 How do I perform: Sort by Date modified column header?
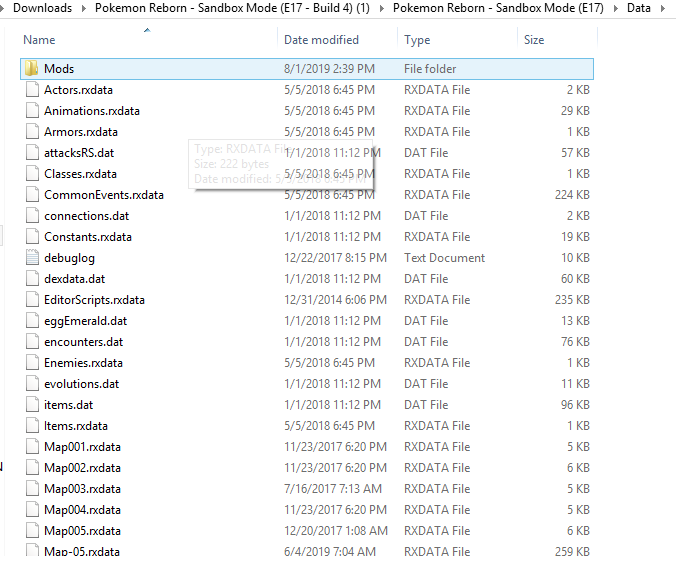(x=321, y=40)
